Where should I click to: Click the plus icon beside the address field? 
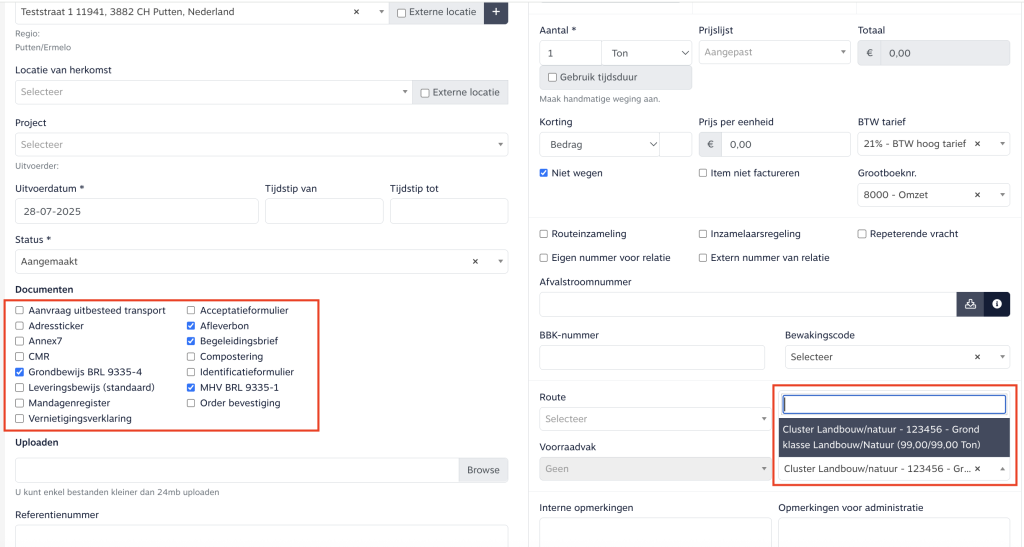496,13
